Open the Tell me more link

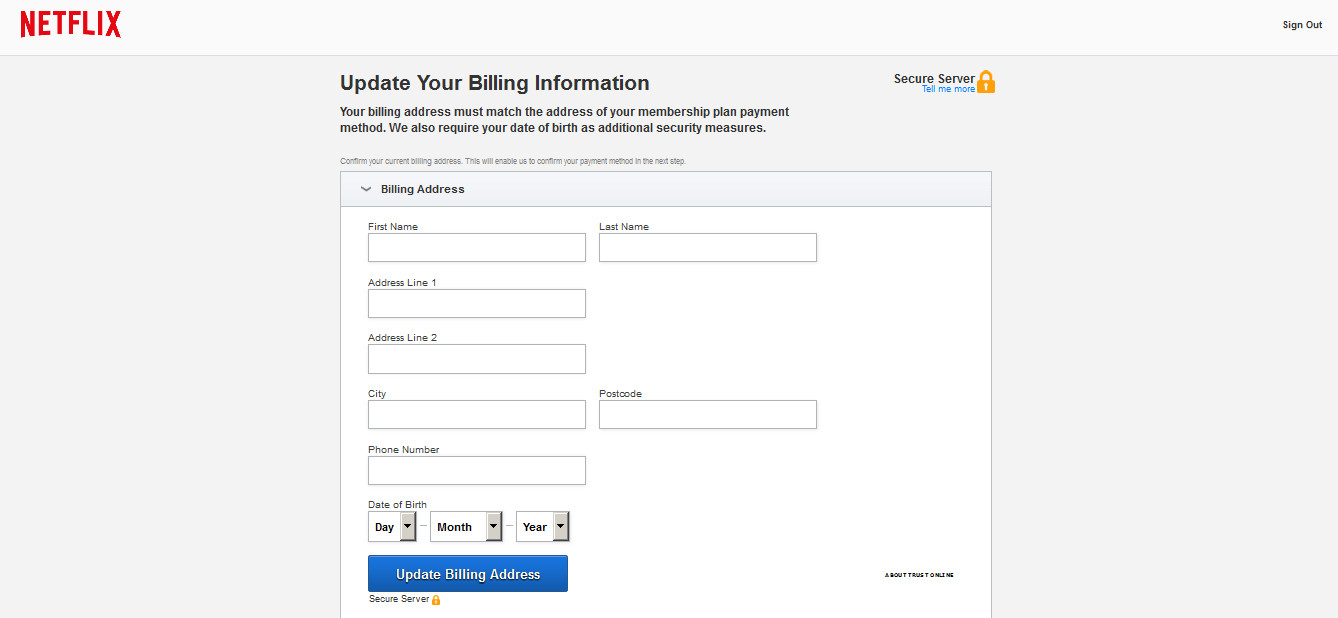pyautogui.click(x=948, y=89)
